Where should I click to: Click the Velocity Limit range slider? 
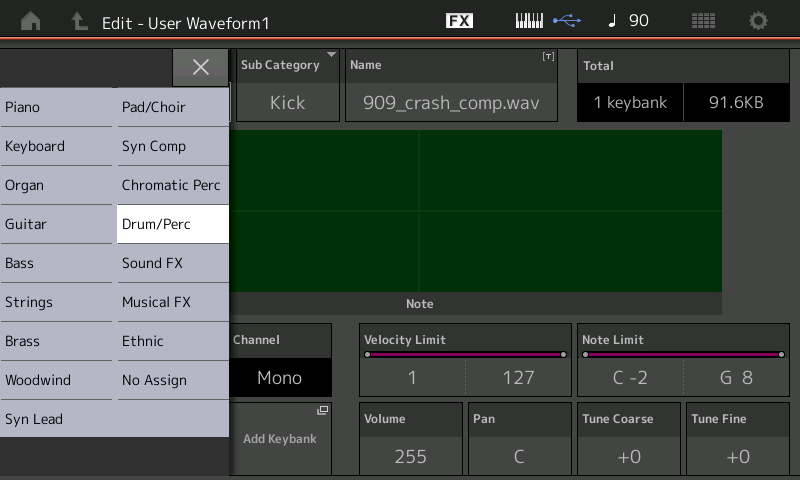click(465, 354)
